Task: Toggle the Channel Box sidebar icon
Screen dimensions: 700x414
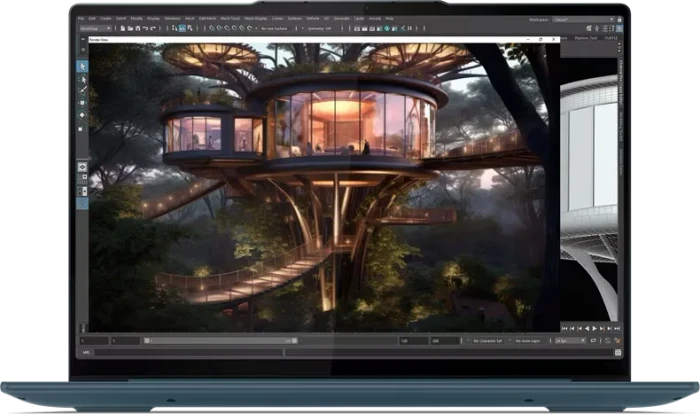Action: pyautogui.click(x=620, y=29)
